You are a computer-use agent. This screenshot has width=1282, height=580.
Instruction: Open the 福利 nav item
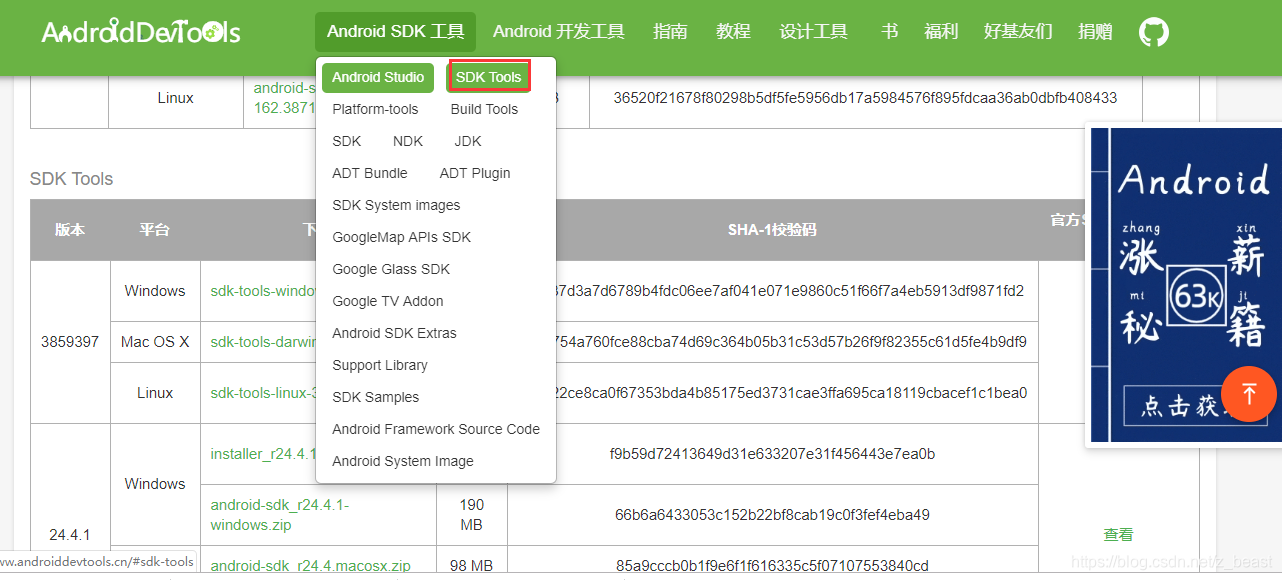point(941,32)
